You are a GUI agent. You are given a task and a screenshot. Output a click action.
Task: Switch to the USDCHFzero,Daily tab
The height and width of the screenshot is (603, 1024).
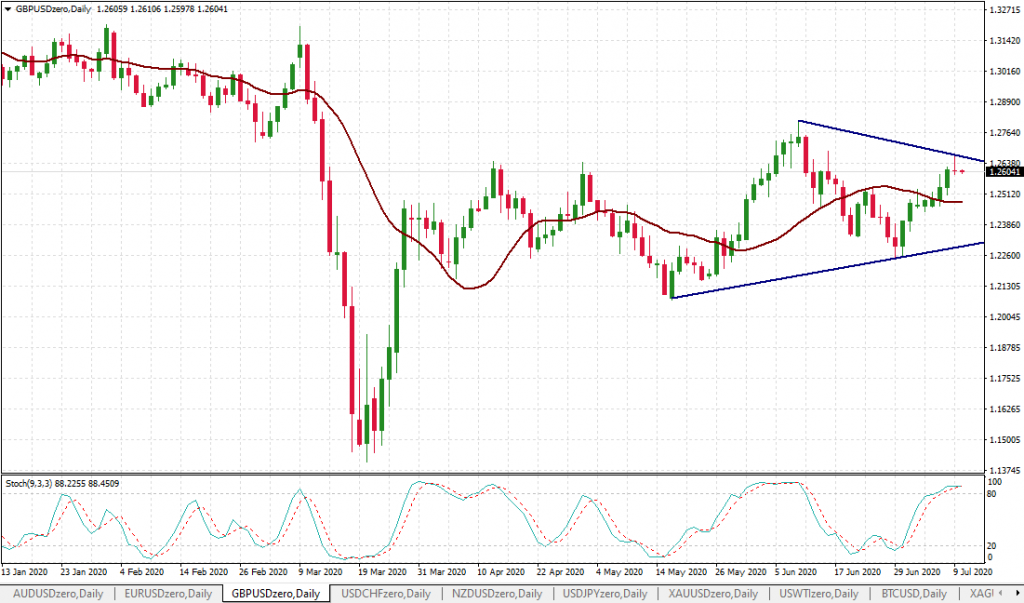(x=386, y=593)
